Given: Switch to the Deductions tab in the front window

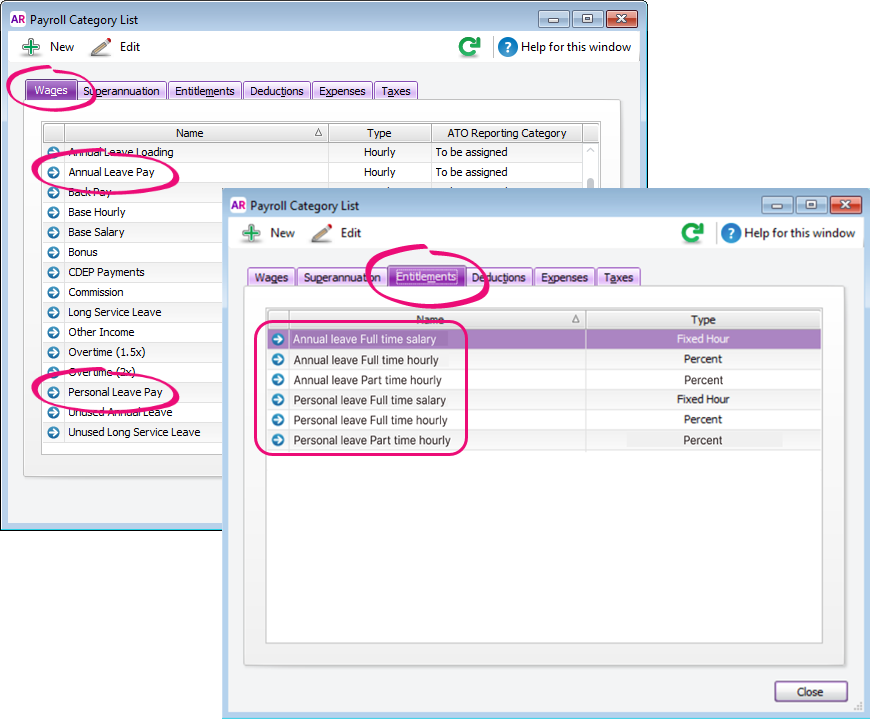Looking at the screenshot, I should click(x=498, y=278).
